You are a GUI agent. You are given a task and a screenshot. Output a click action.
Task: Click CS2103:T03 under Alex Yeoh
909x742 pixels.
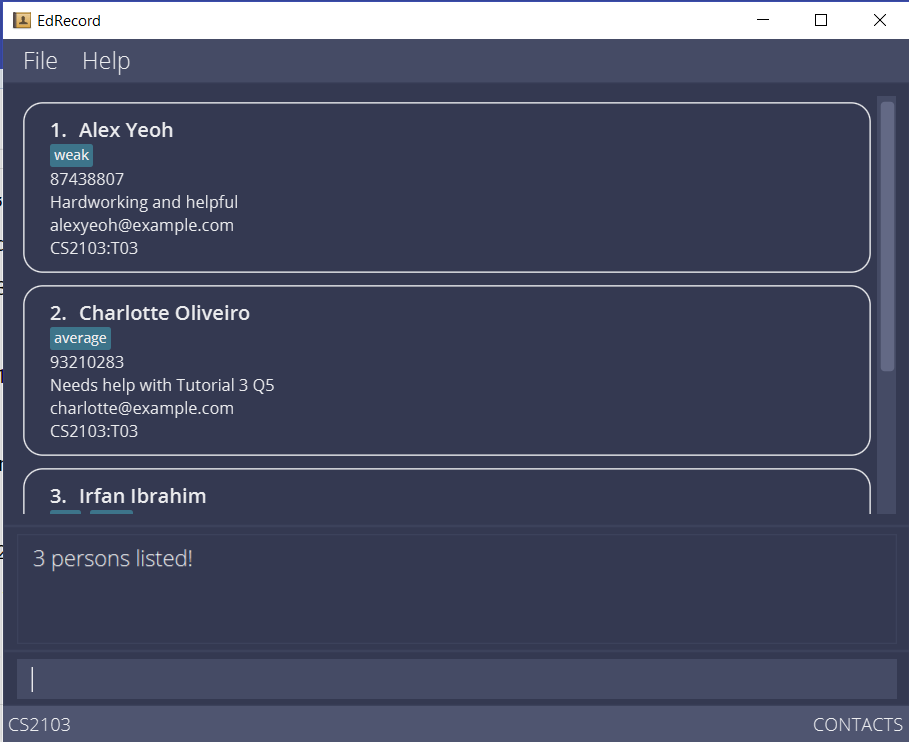point(94,248)
